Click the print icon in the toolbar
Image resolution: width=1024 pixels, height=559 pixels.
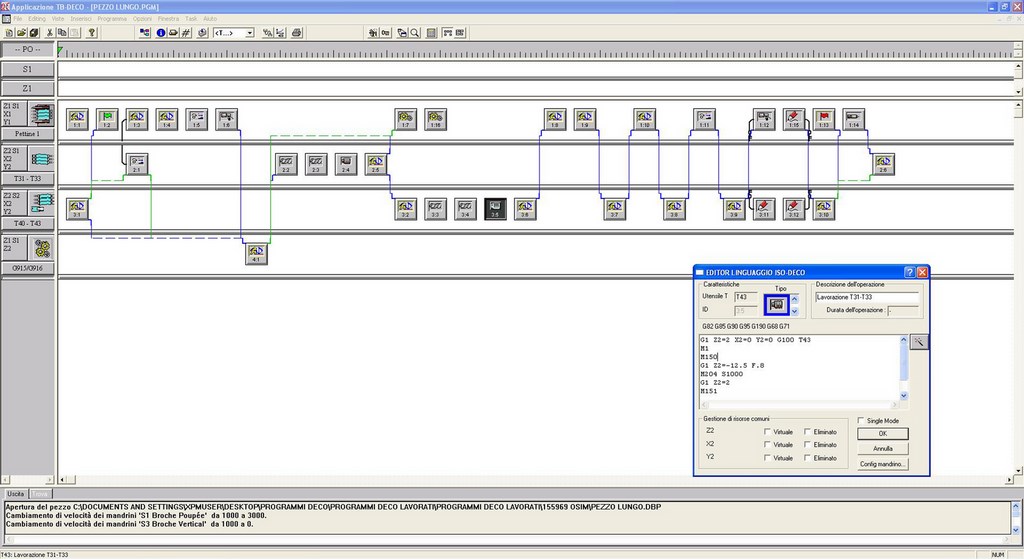[173, 32]
